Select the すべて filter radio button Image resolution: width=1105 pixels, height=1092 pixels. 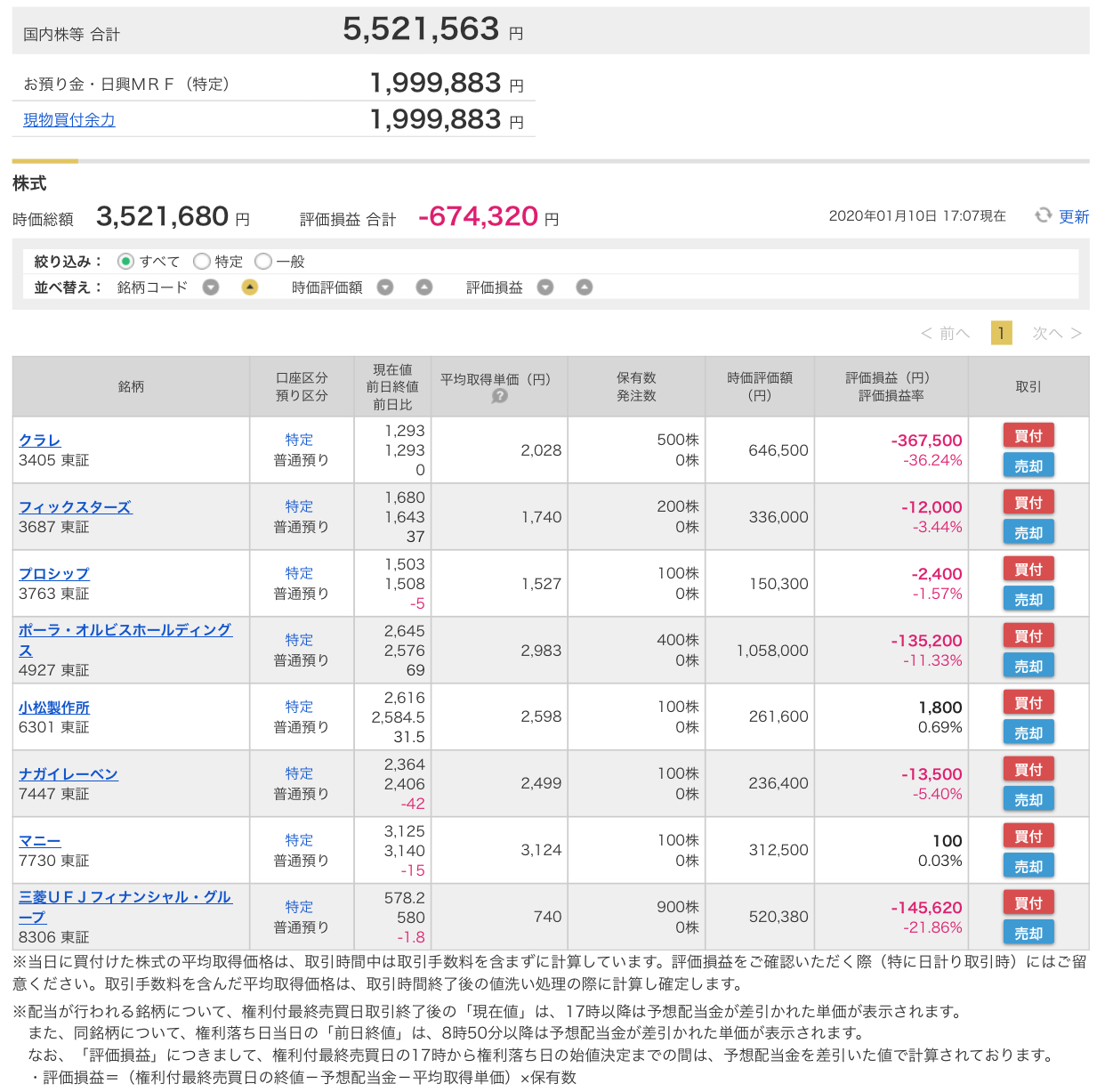click(x=125, y=261)
